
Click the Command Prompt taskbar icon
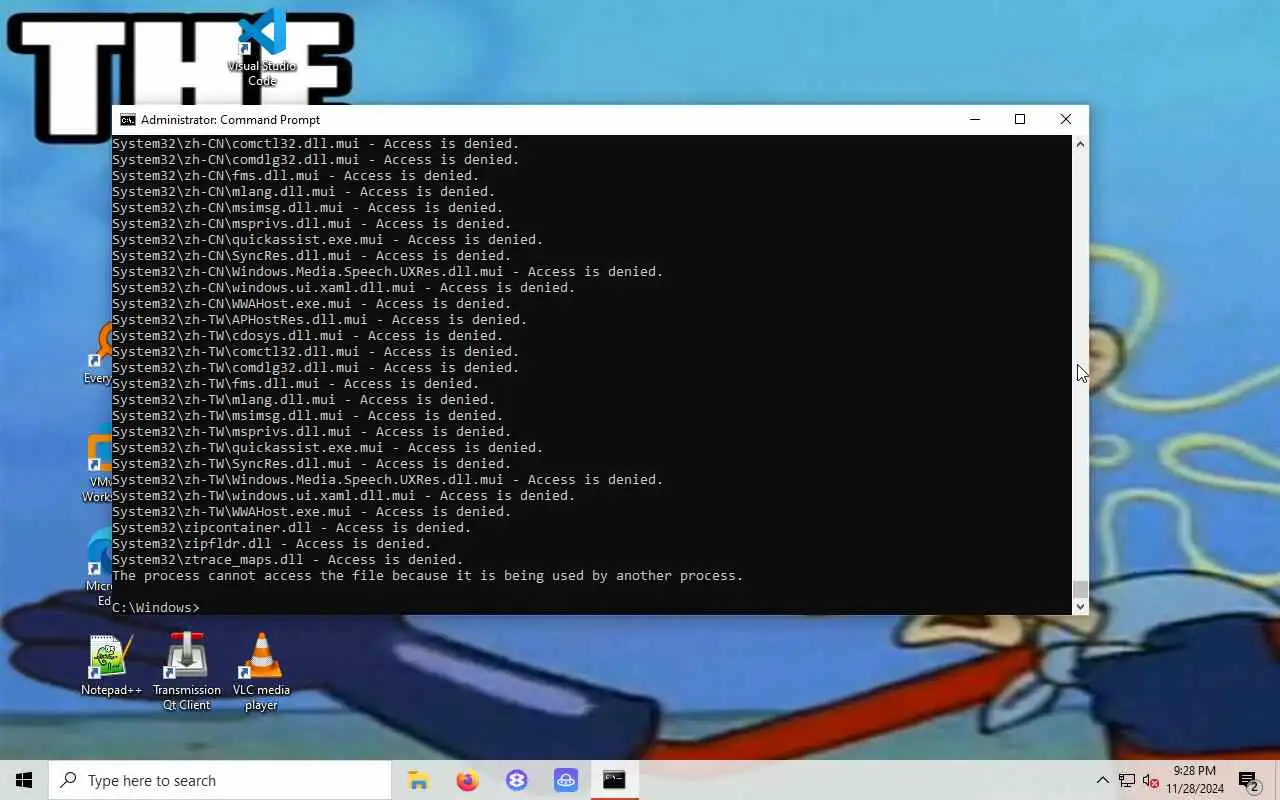click(x=614, y=780)
